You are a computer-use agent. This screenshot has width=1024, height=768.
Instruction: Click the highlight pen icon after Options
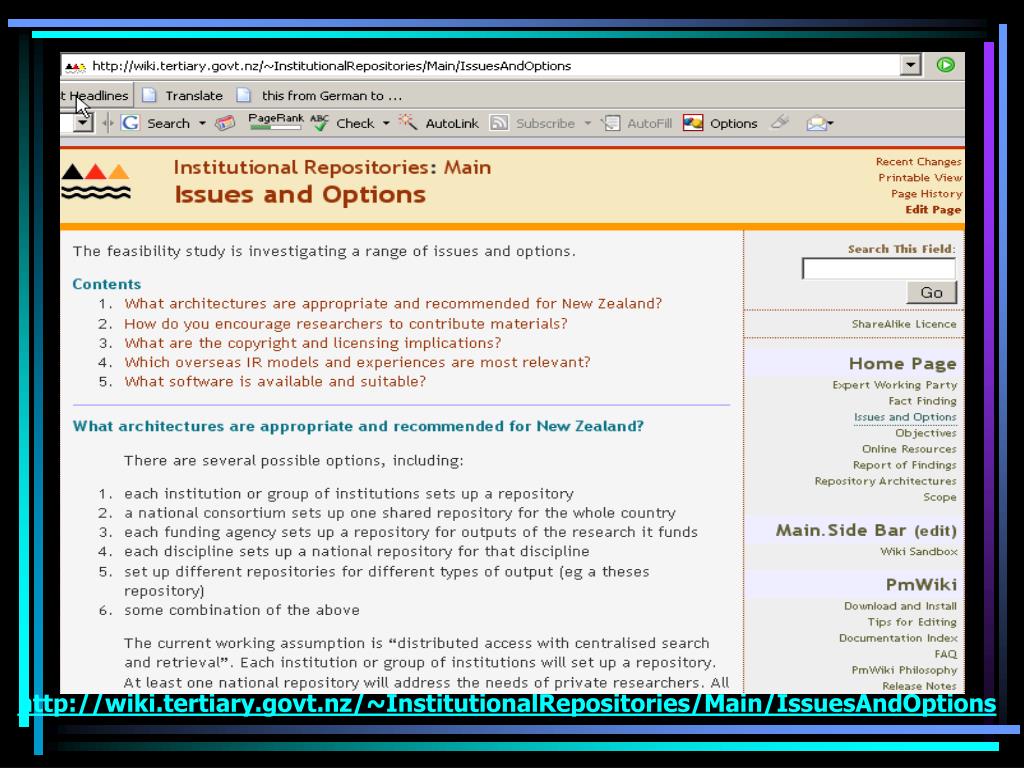click(x=780, y=122)
